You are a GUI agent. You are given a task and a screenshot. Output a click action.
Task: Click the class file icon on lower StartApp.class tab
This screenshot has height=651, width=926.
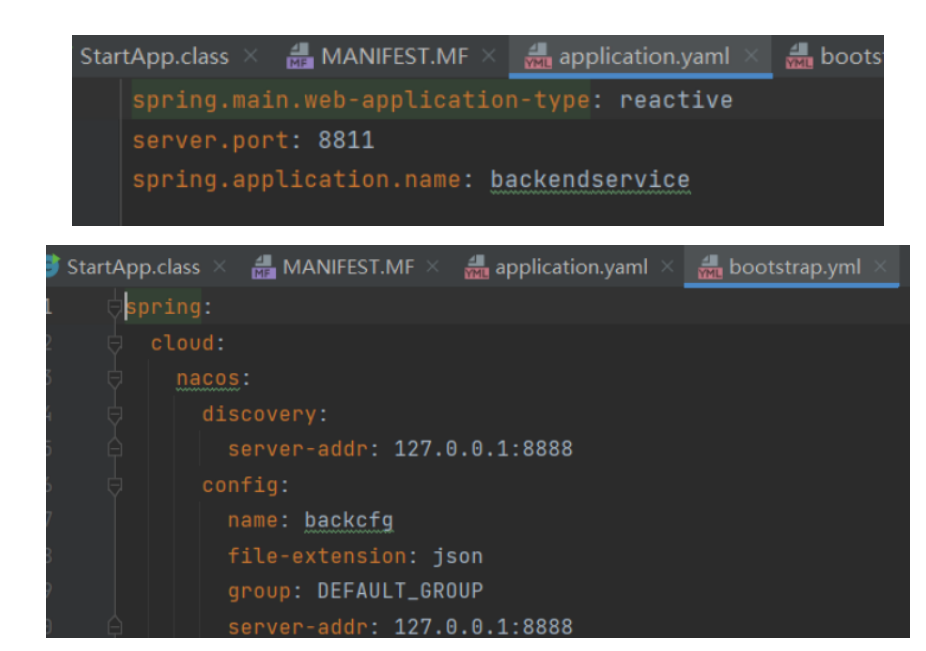pyautogui.click(x=53, y=266)
